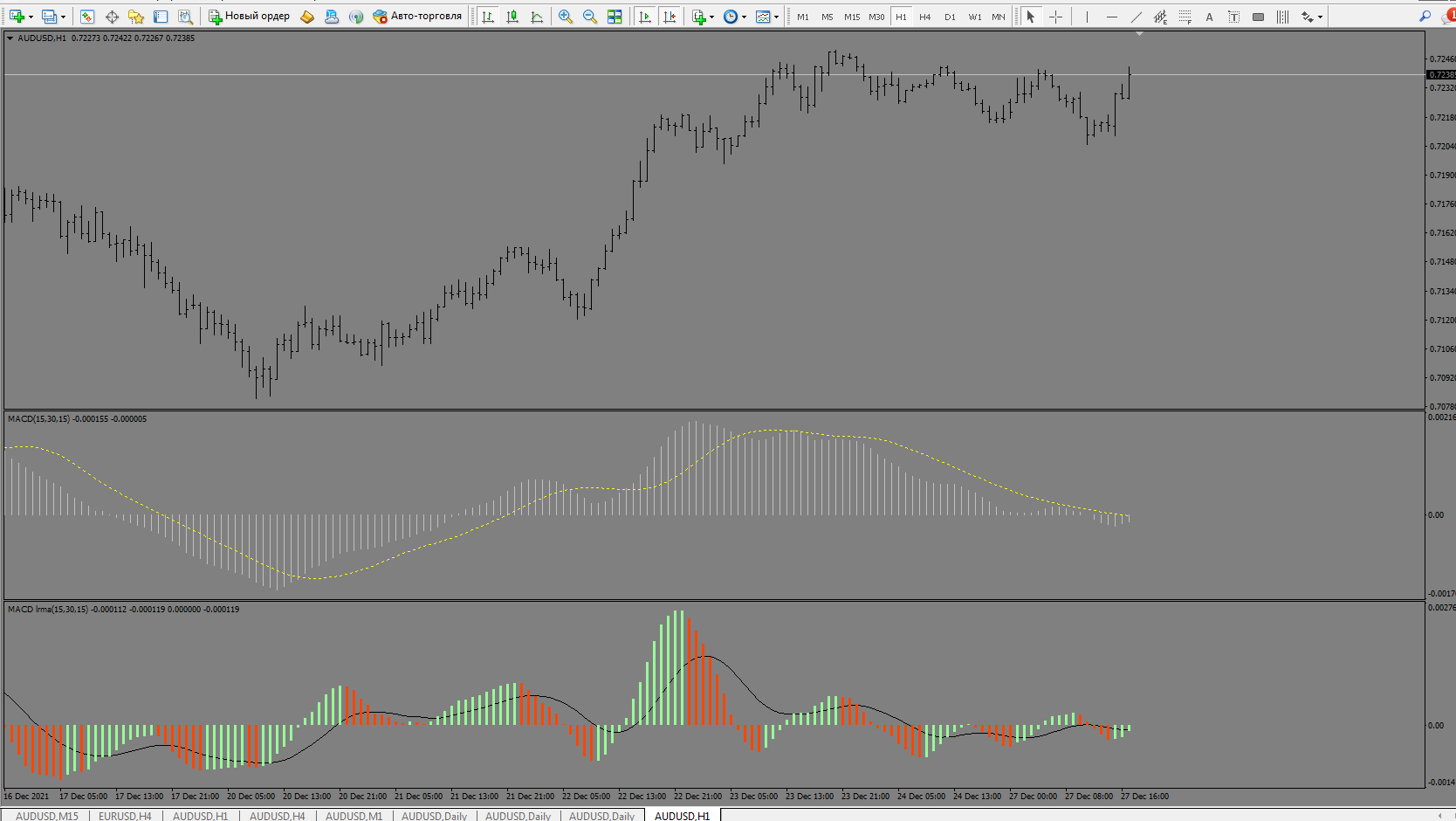1456x821 pixels.
Task: Show the Market Watch panel
Action: tap(87, 17)
